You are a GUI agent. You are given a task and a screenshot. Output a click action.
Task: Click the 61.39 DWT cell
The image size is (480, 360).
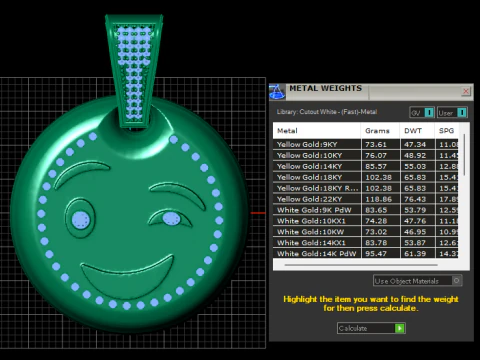point(417,254)
